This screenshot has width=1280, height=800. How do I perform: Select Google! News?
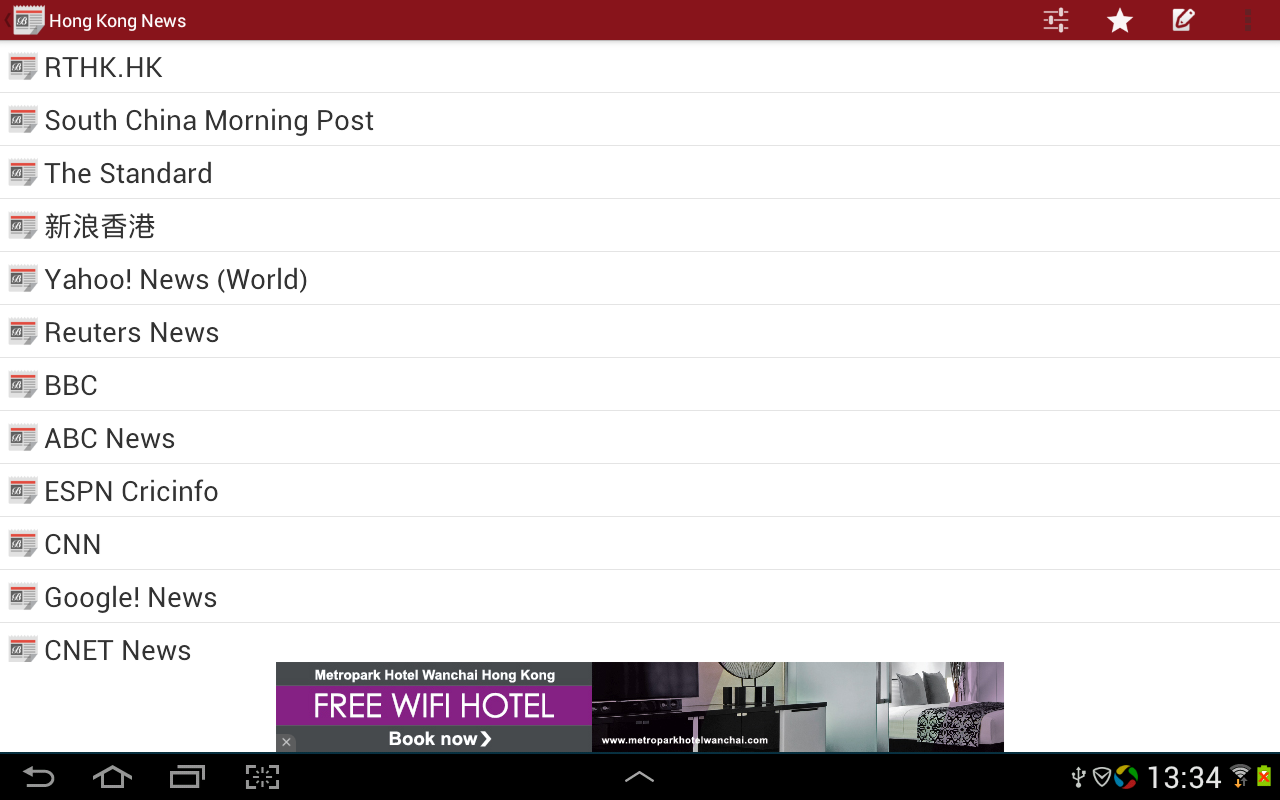pos(640,597)
